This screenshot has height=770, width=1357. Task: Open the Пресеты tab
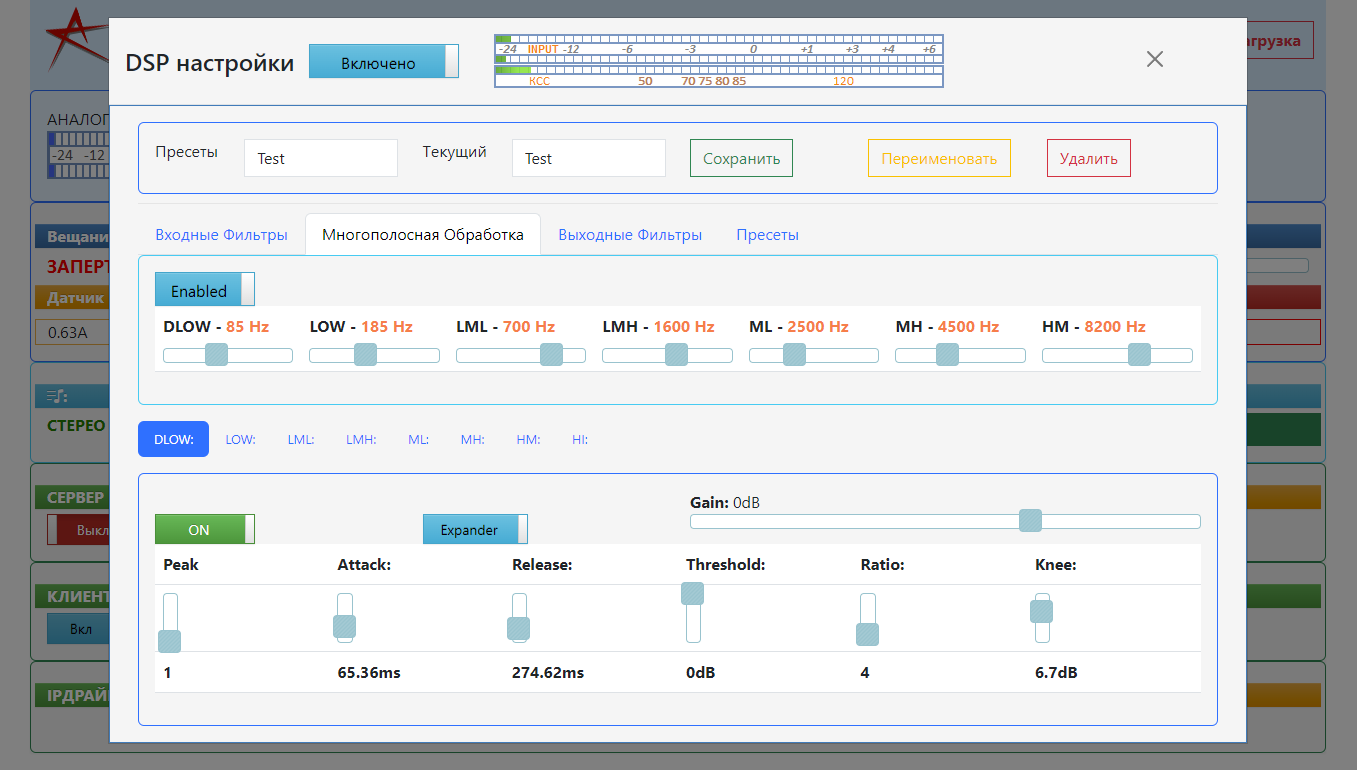(767, 235)
